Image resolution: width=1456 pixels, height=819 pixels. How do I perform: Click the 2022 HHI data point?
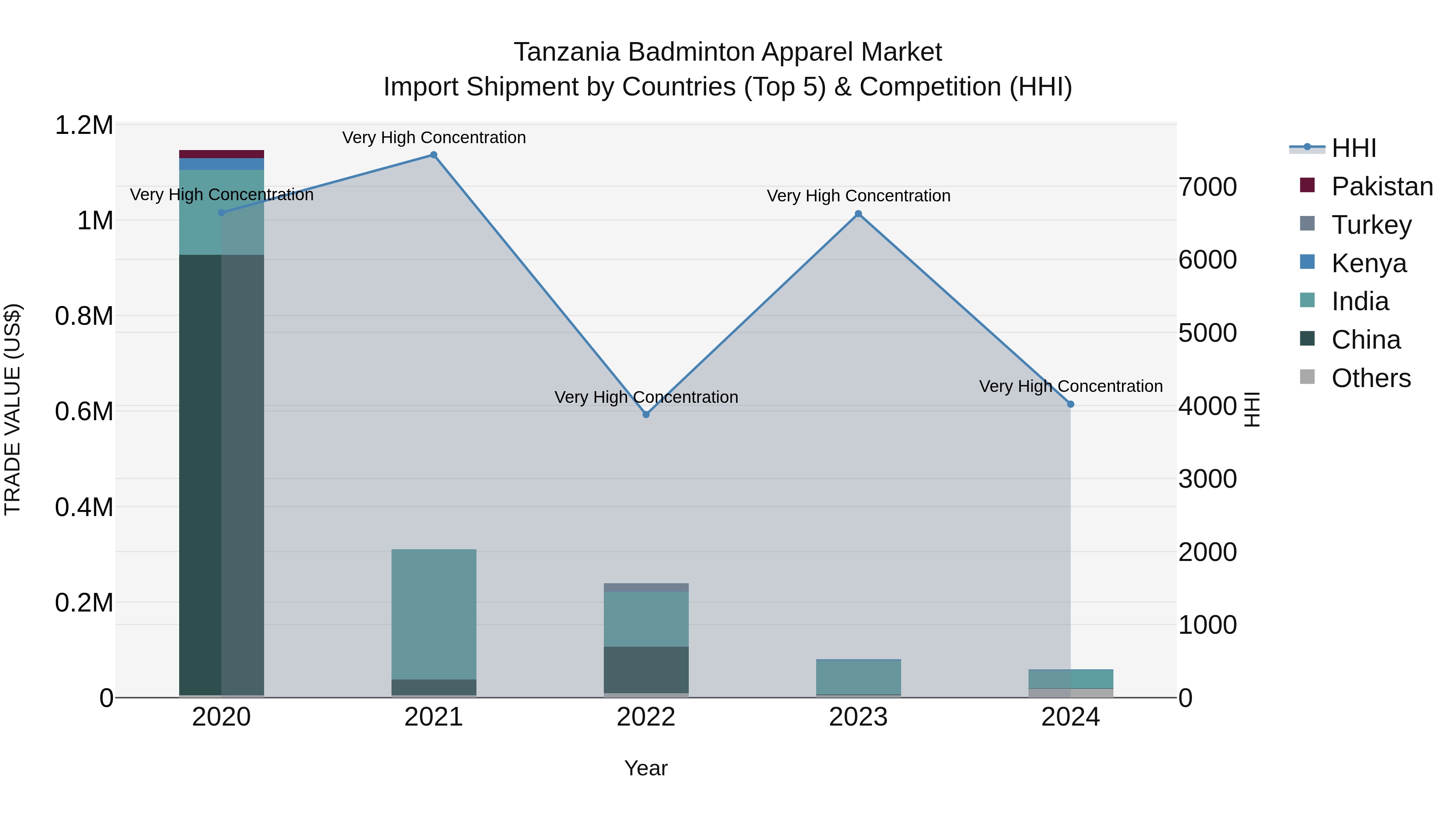(646, 414)
